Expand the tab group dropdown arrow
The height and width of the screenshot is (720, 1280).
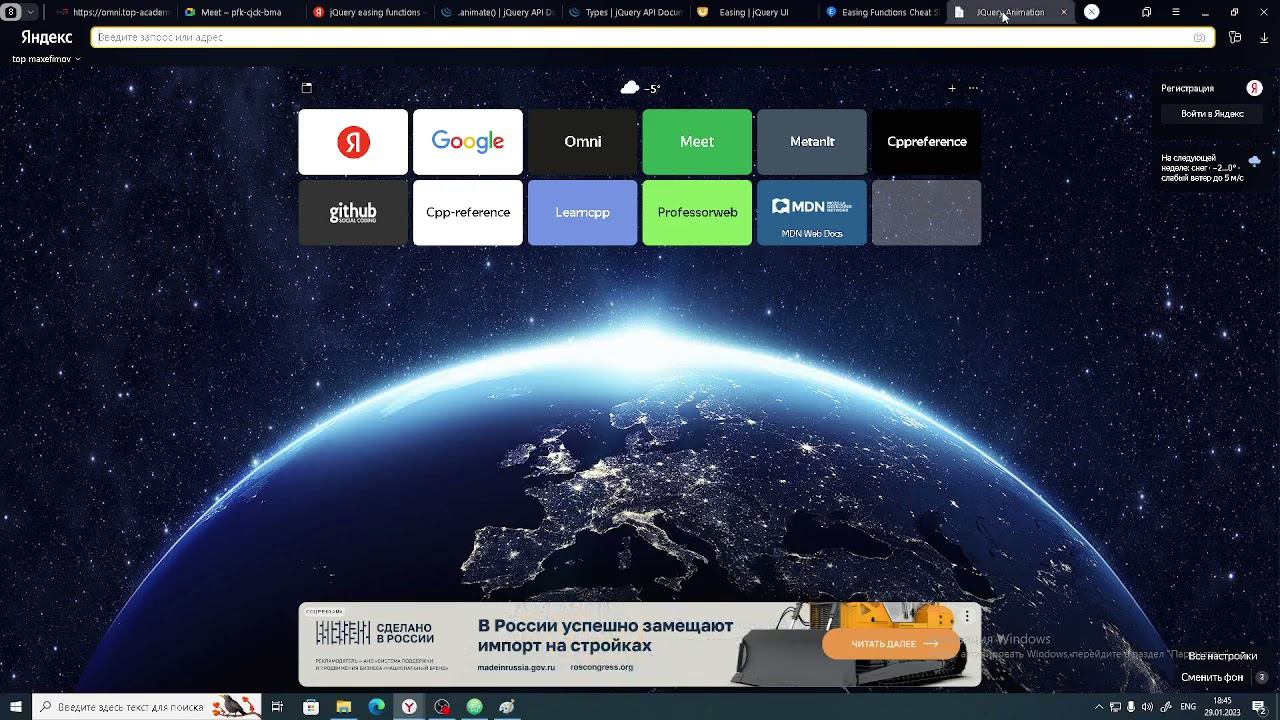[31, 12]
